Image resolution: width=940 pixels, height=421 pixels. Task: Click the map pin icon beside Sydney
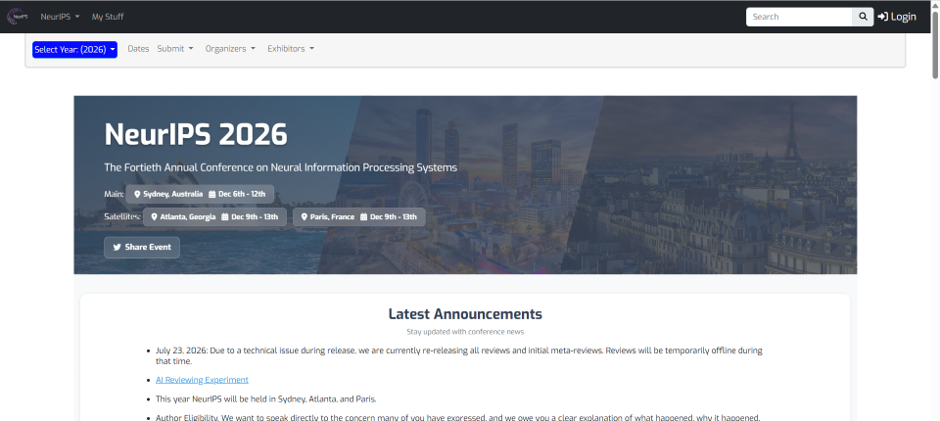(137, 194)
